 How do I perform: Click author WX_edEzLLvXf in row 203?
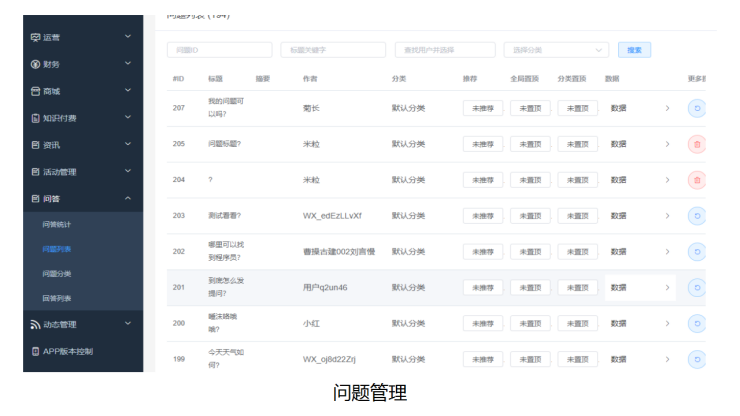[x=332, y=216]
